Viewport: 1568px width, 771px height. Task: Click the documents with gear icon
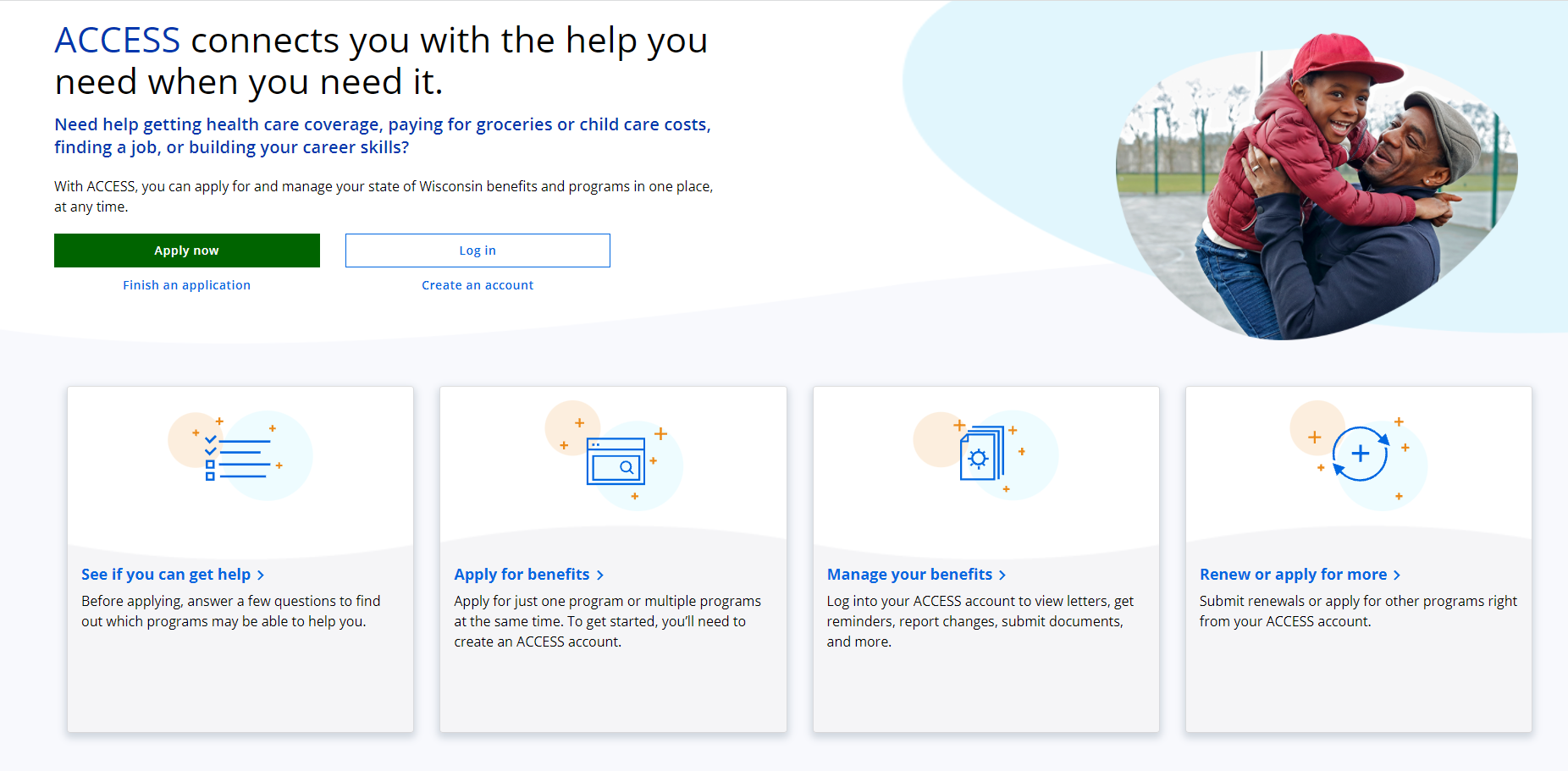pyautogui.click(x=981, y=454)
